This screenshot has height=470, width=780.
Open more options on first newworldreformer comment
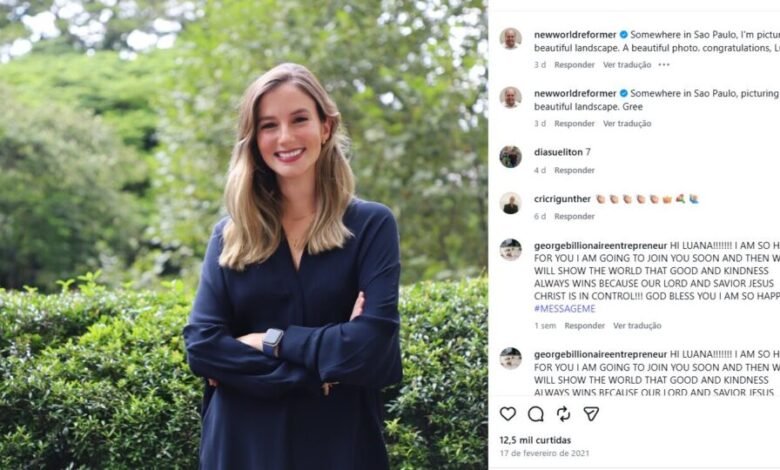click(x=664, y=65)
